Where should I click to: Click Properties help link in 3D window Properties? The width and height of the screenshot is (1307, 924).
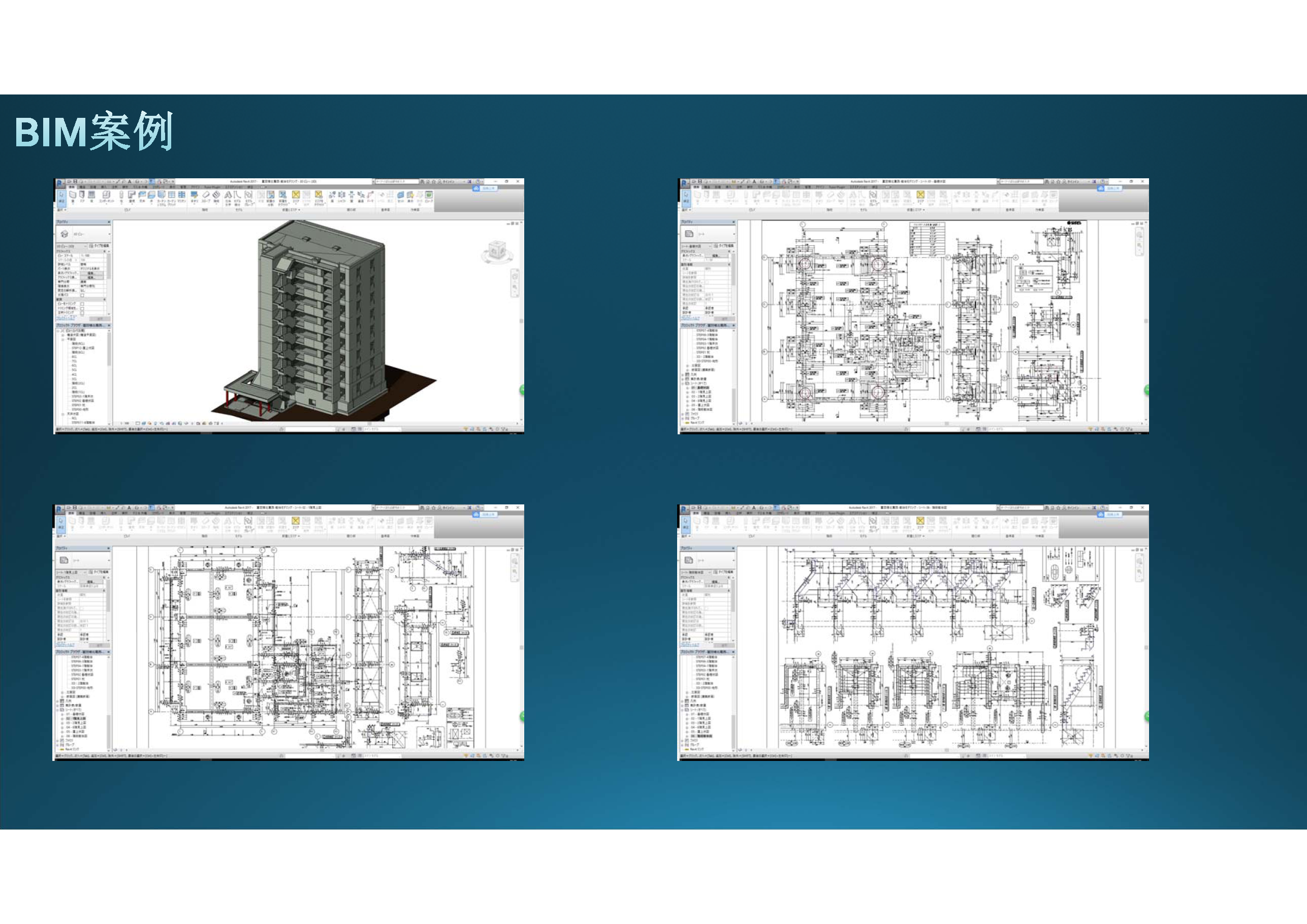click(x=65, y=320)
